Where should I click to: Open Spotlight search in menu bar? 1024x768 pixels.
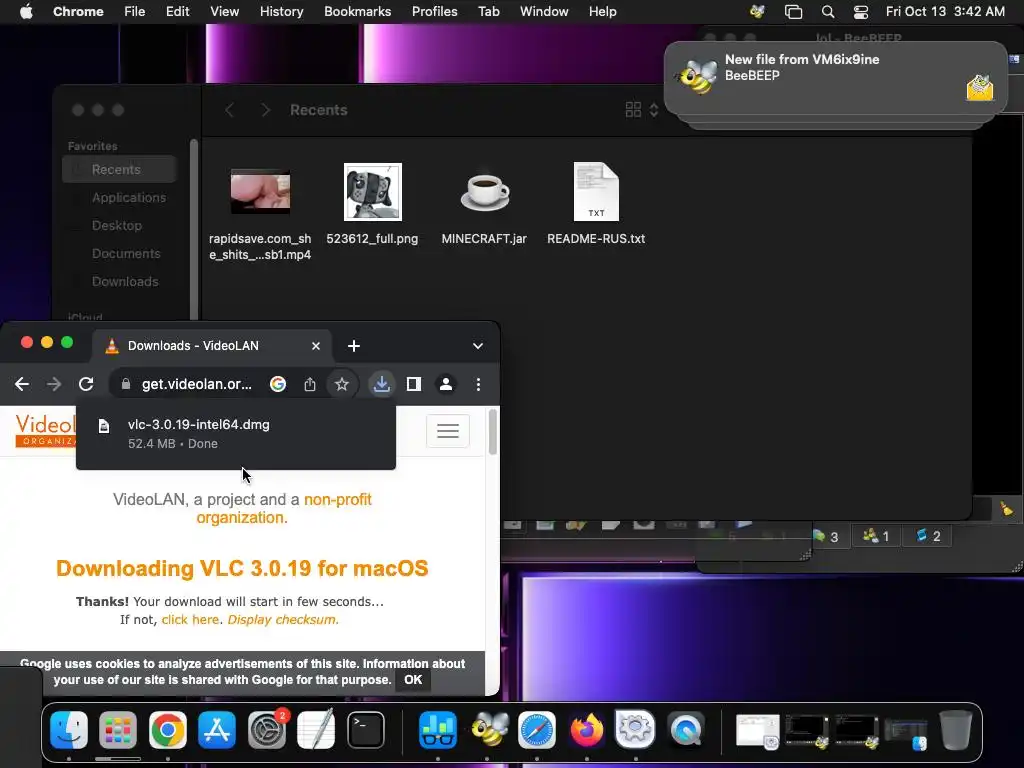point(827,11)
